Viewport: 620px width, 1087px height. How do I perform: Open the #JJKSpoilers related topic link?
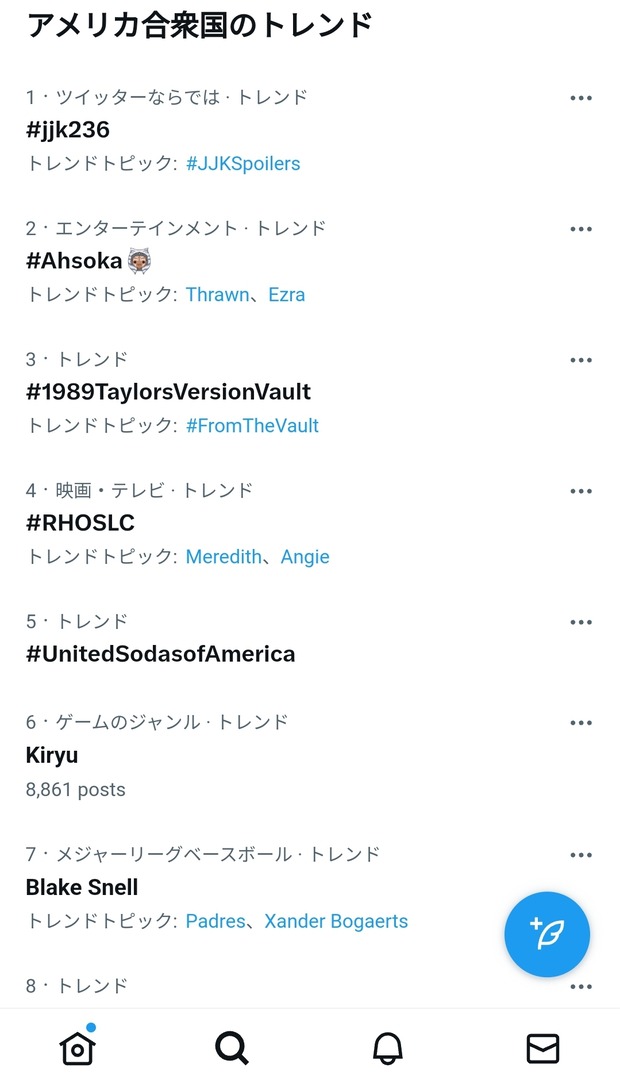(243, 163)
